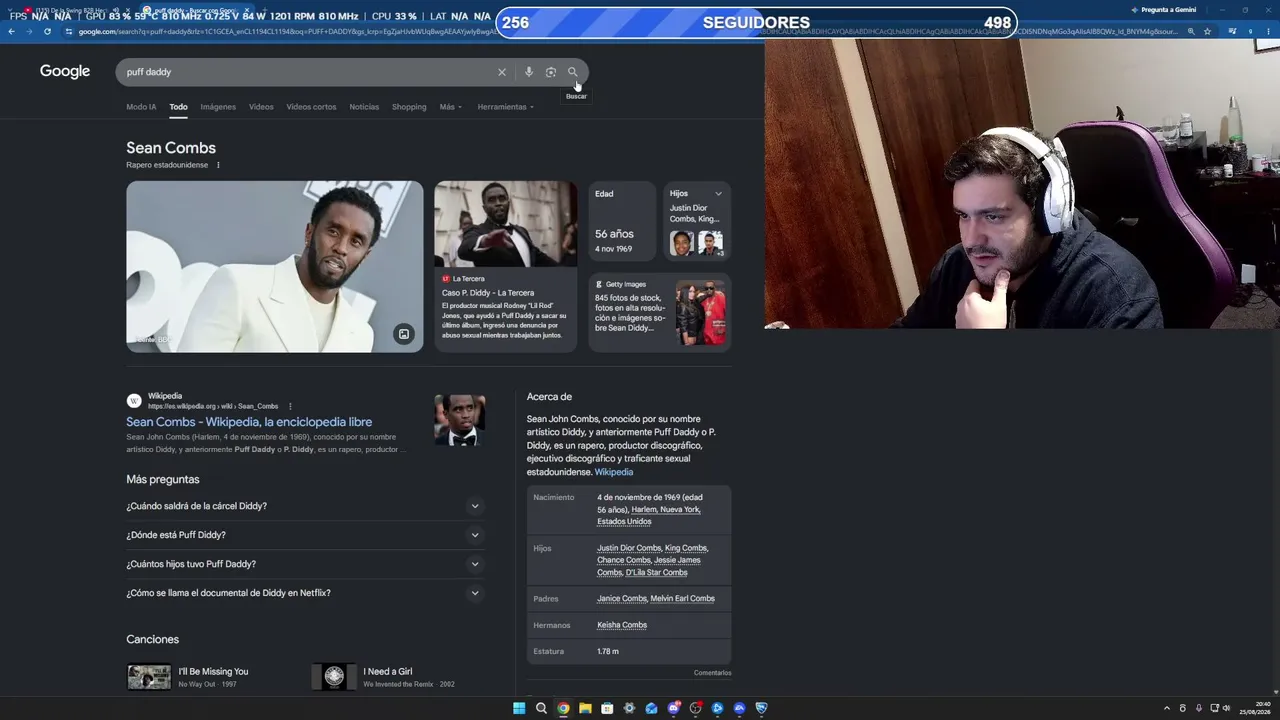
Task: Open OBS Studio from the taskbar
Action: click(x=695, y=708)
